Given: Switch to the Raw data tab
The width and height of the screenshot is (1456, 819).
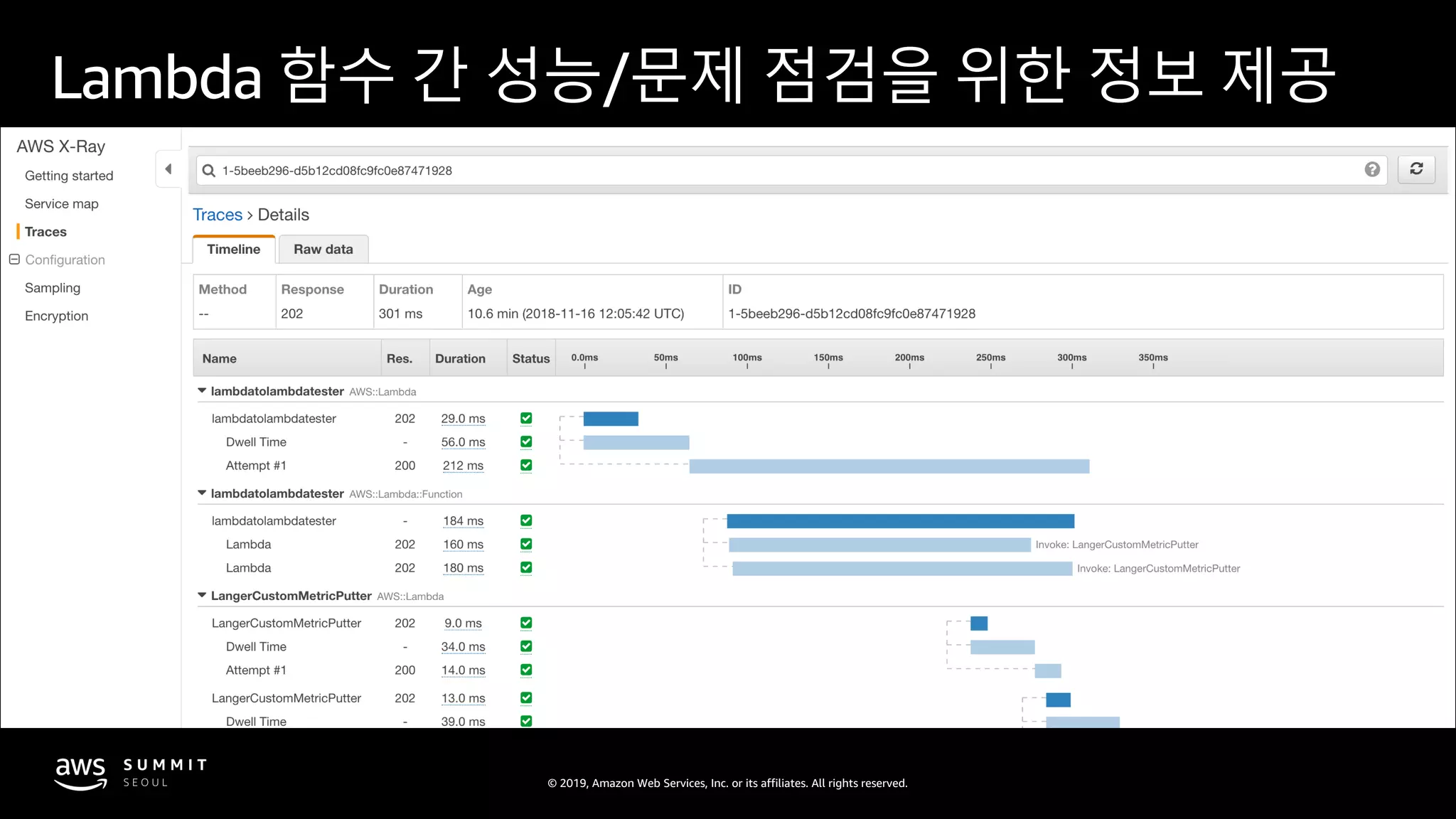Looking at the screenshot, I should point(323,250).
